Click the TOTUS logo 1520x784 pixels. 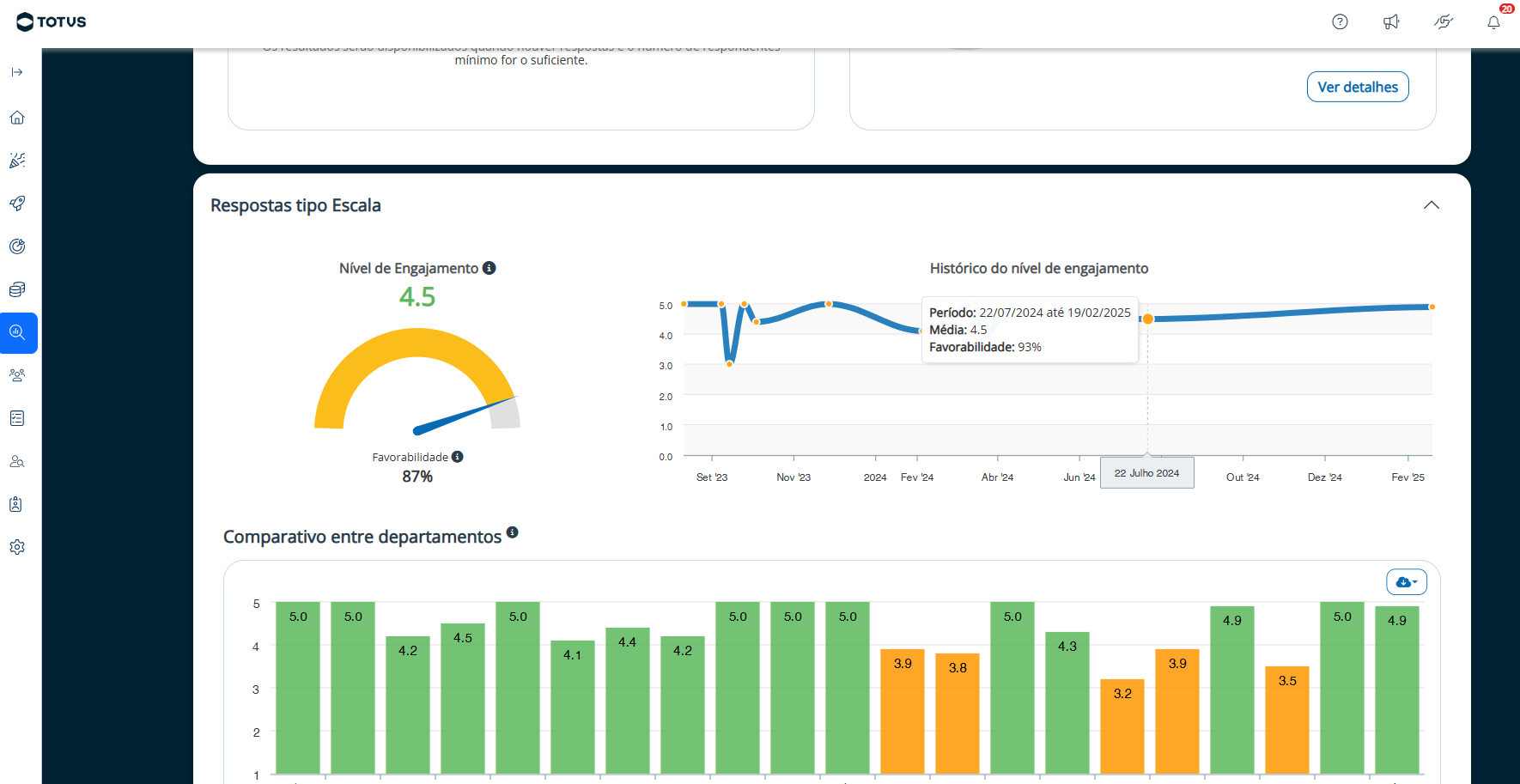[52, 22]
